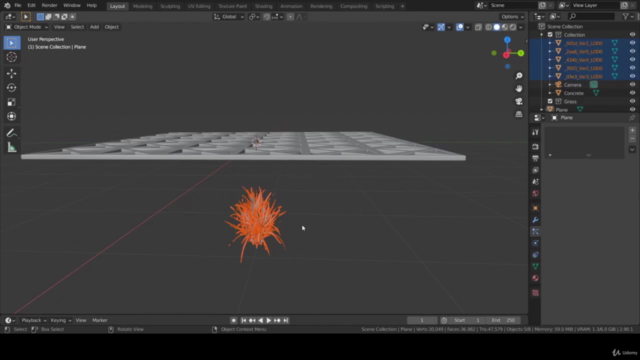This screenshot has height=360, width=640.
Task: Switch to solid viewport shading
Action: tap(497, 27)
